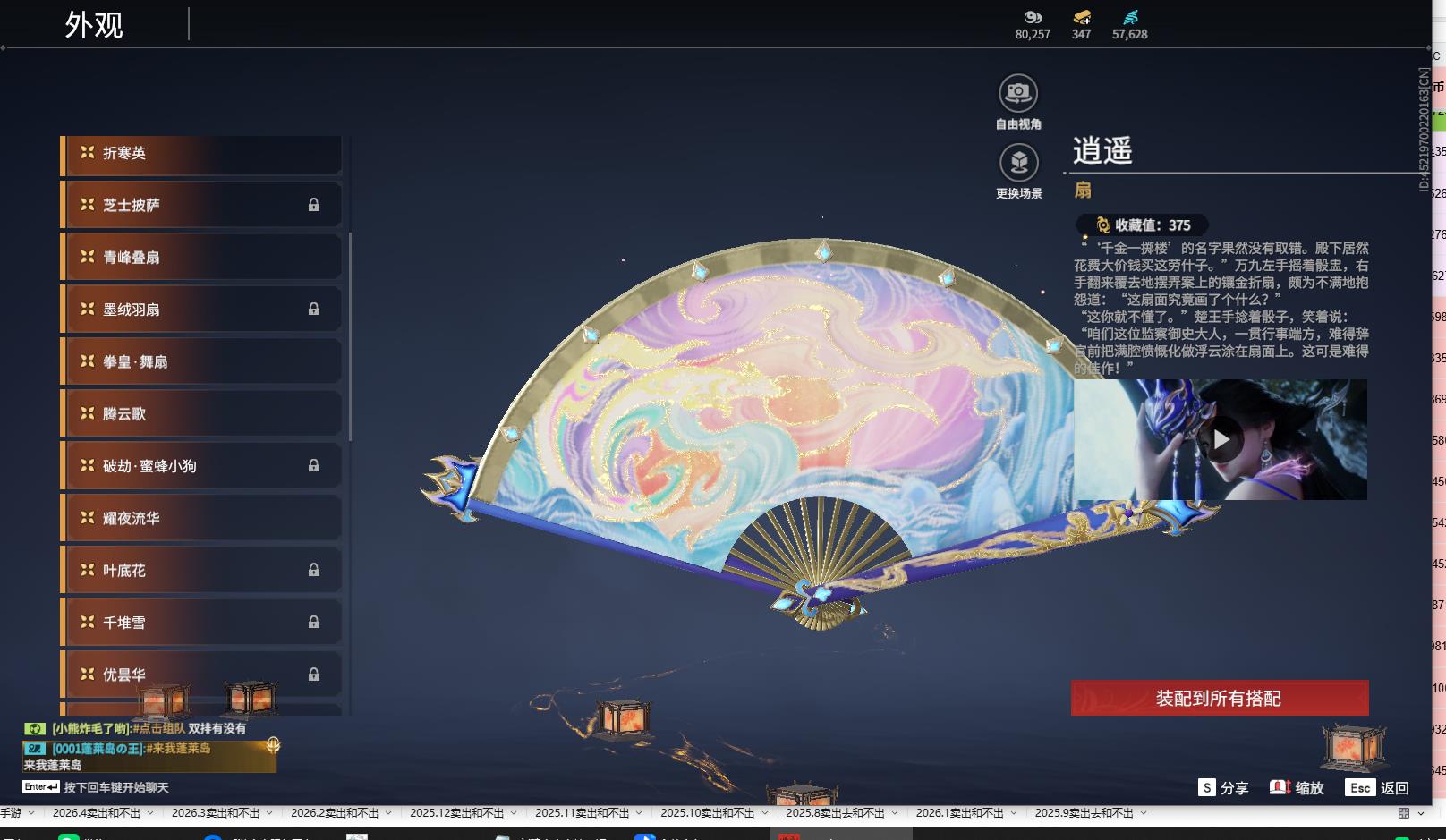Click the 缩放 zoom icon near Esc button
Image resolution: width=1446 pixels, height=840 pixels.
[1279, 788]
